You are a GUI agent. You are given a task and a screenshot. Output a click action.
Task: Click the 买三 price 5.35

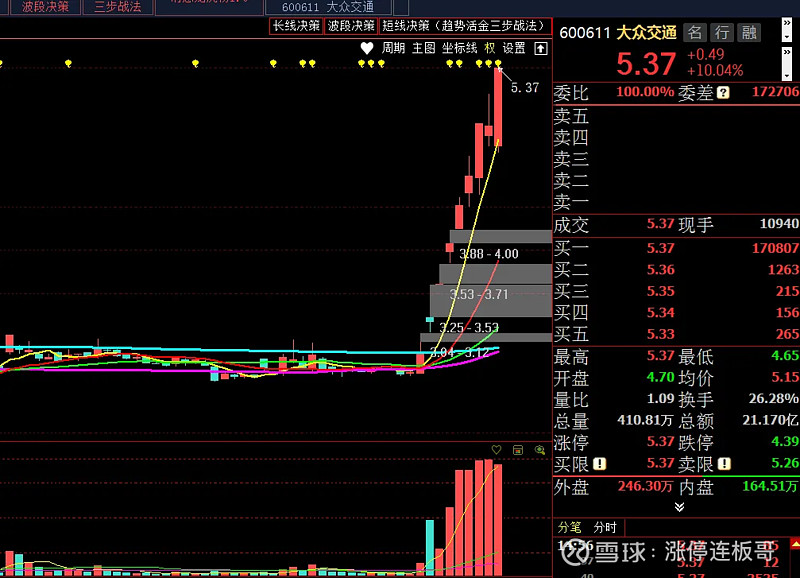(x=661, y=291)
